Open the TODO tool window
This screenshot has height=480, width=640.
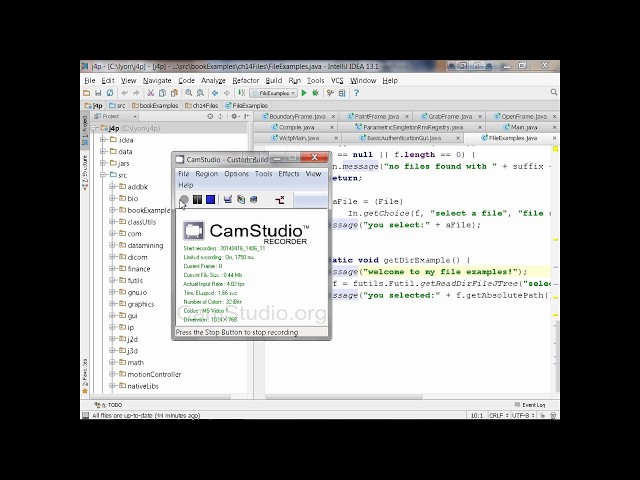[109, 405]
